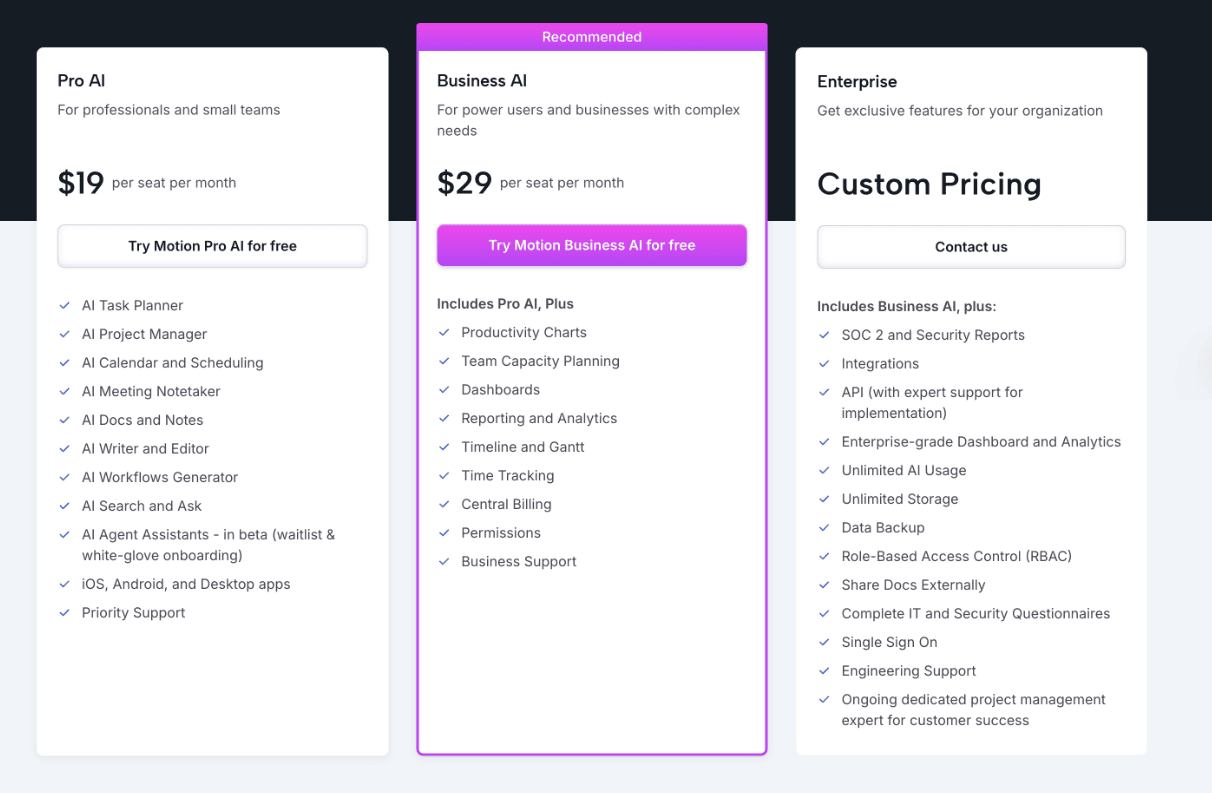Click the checkmark icon beside Business Support
This screenshot has width=1212, height=793.
(445, 562)
